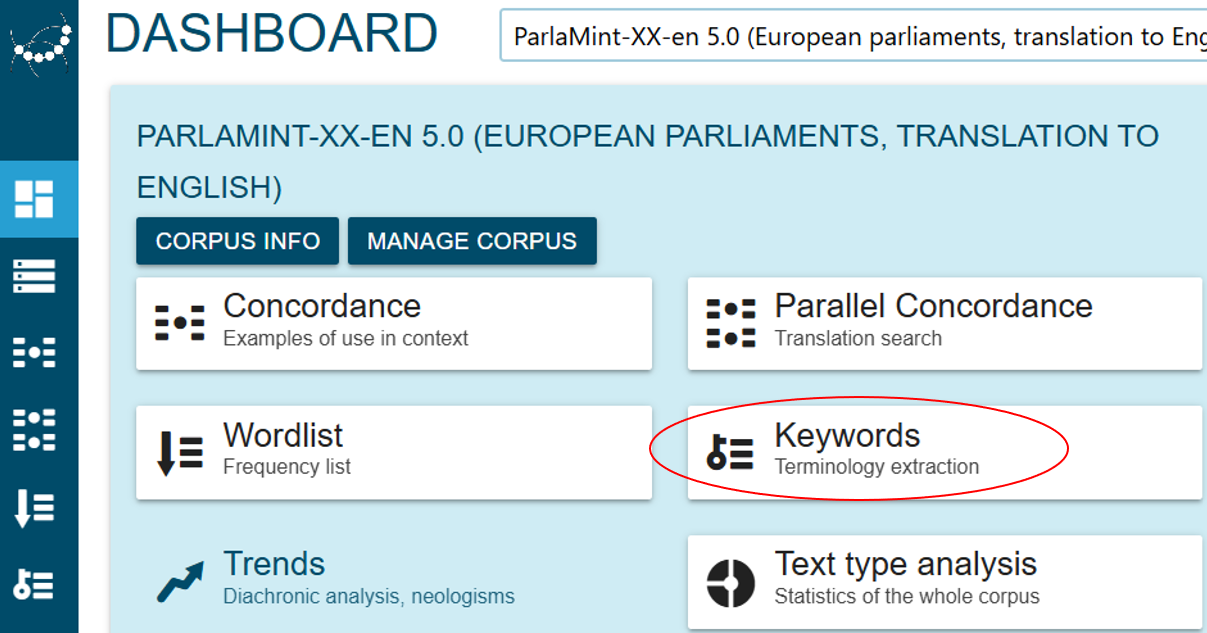Viewport: 1207px width, 633px height.
Task: Select the Dashboard grid icon in sidebar
Action: click(x=34, y=199)
